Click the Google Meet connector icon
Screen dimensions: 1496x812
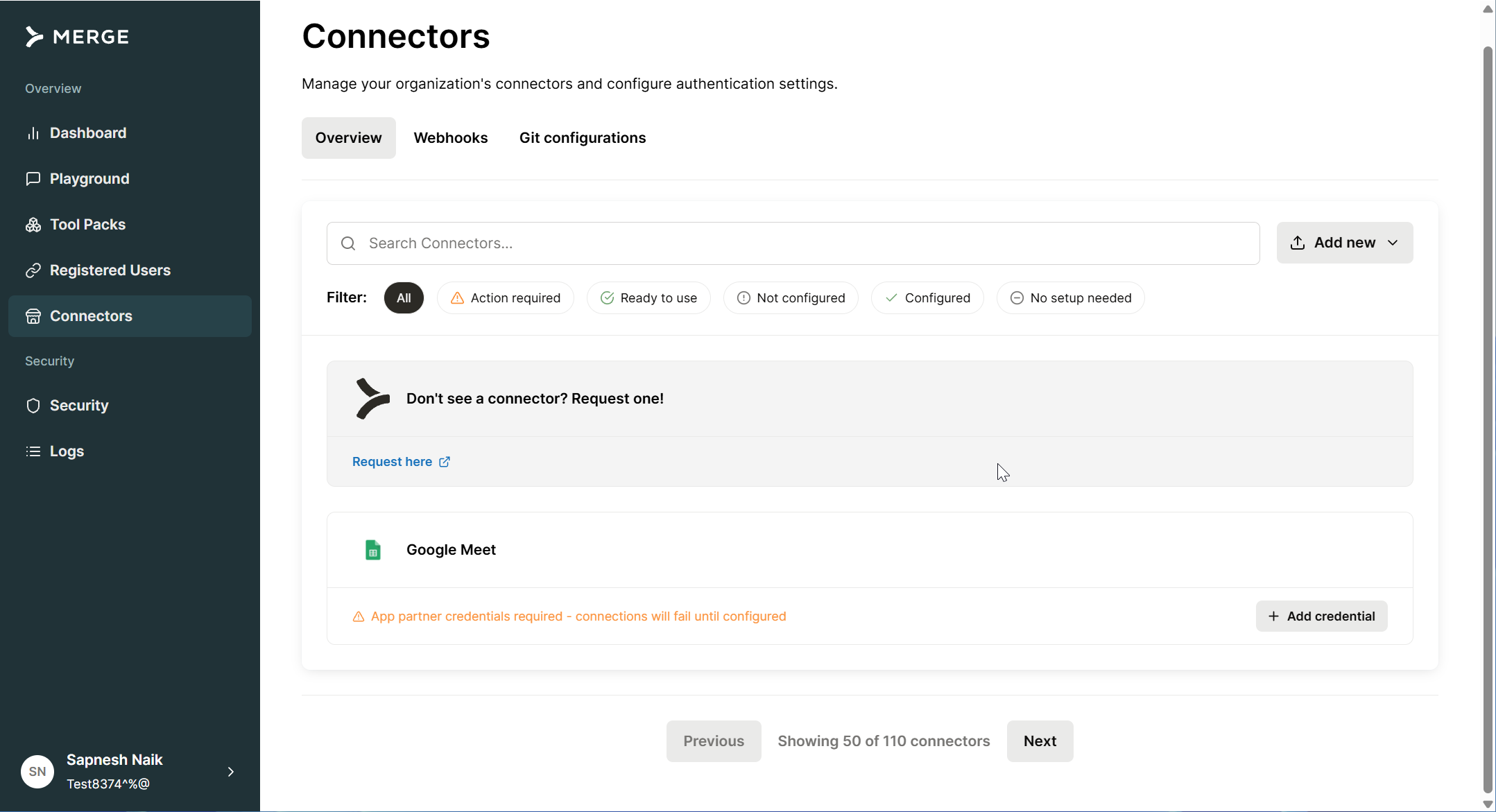[x=373, y=550]
